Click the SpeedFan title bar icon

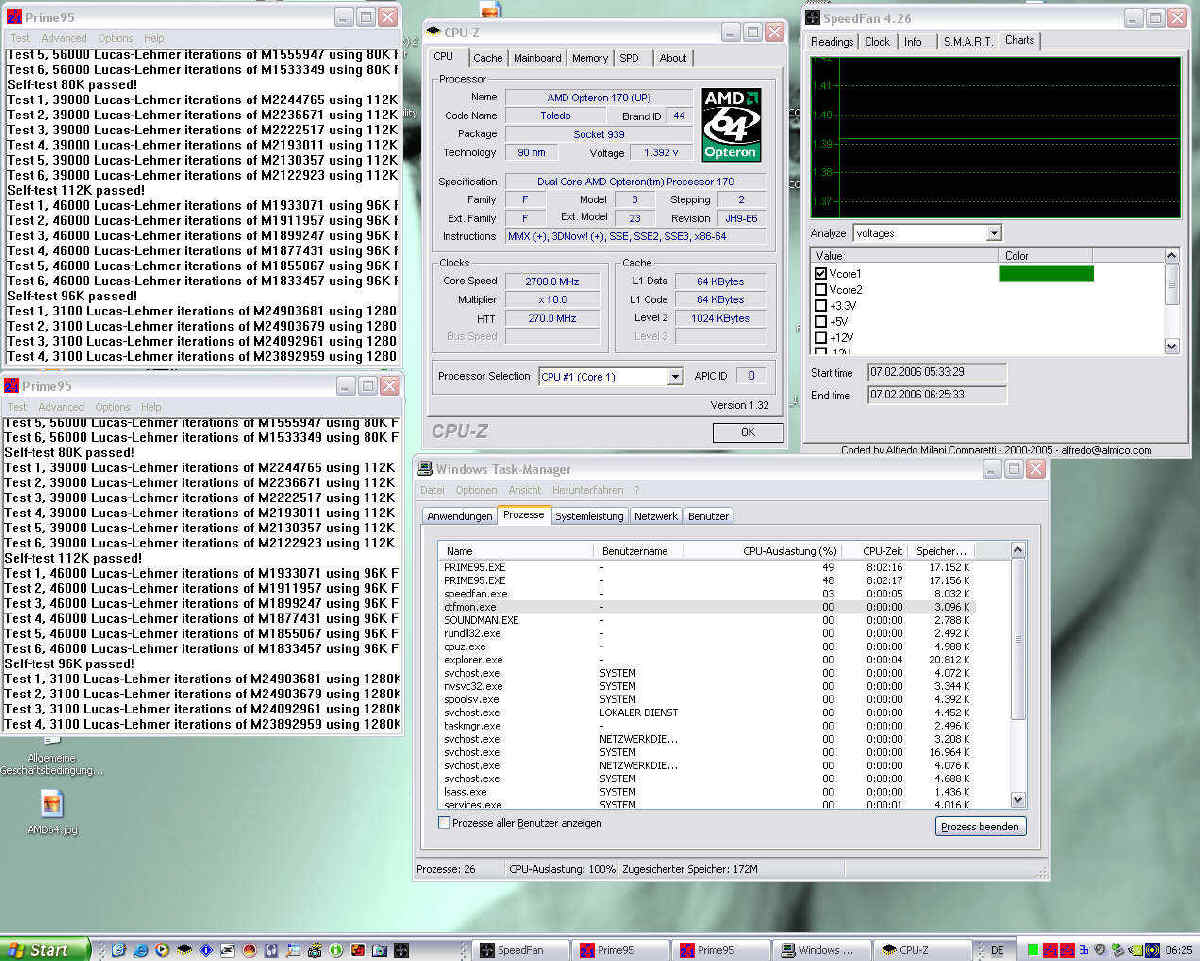[x=813, y=18]
